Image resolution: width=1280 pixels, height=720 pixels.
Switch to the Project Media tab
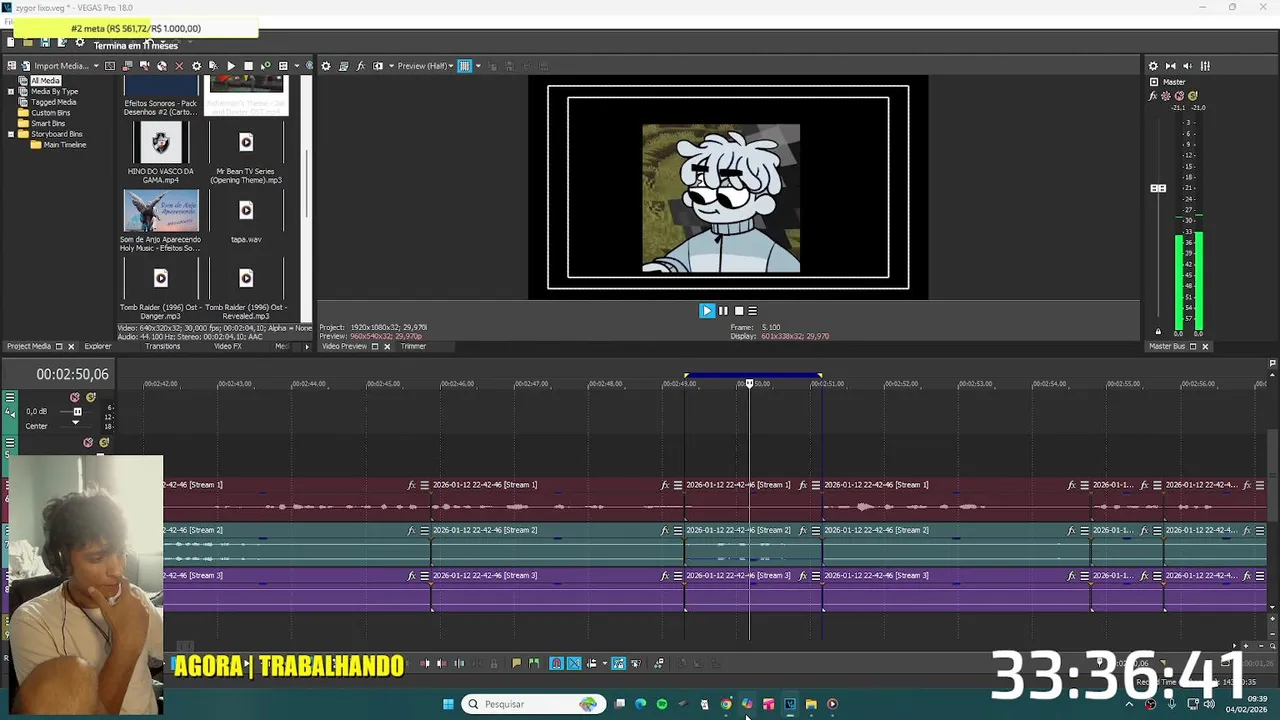(x=28, y=347)
